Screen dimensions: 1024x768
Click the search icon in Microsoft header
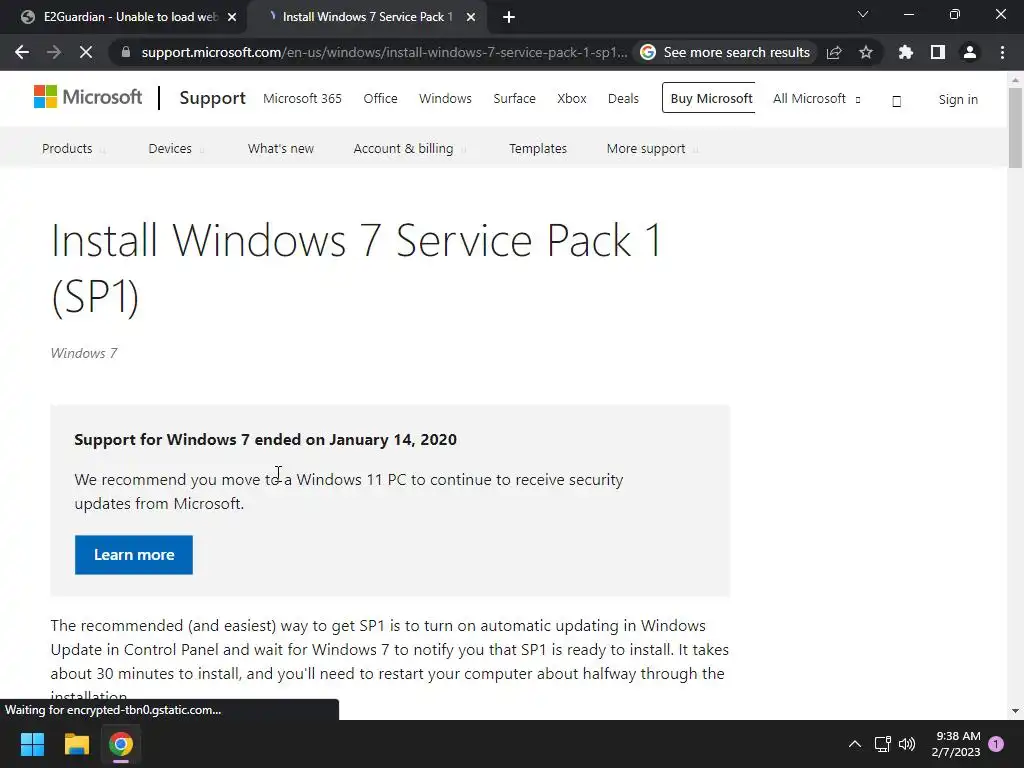point(897,101)
